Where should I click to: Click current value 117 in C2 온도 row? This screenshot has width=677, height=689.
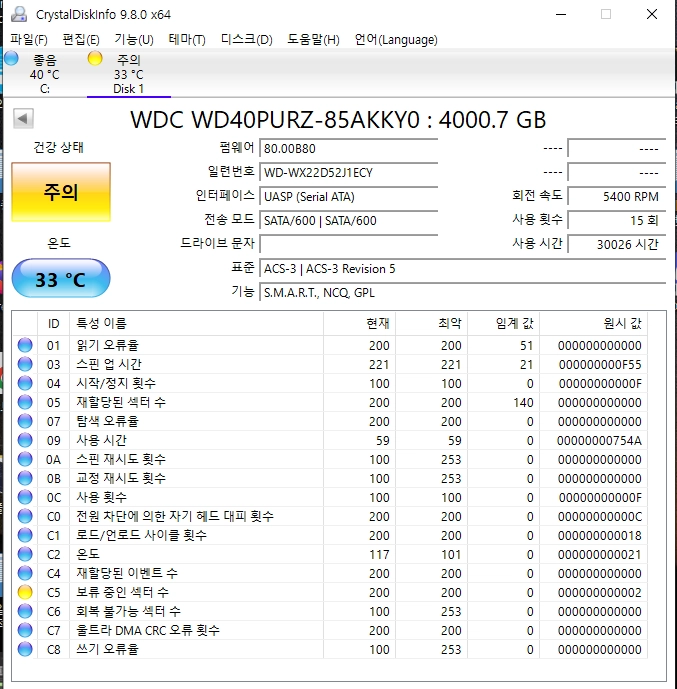click(379, 555)
